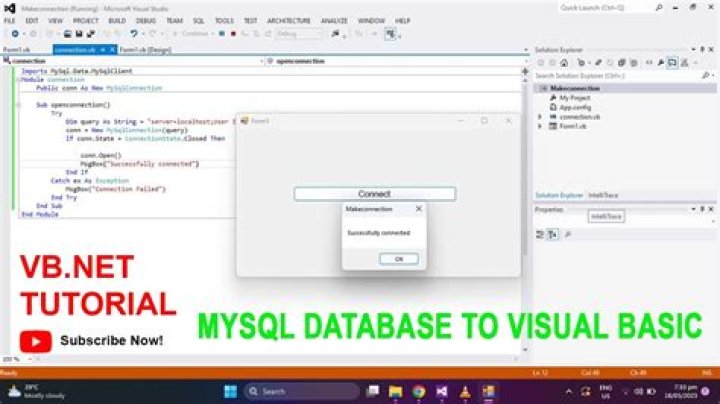Switch to the Solution Explorer bottom tab
The height and width of the screenshot is (404, 720).
pyautogui.click(x=559, y=196)
